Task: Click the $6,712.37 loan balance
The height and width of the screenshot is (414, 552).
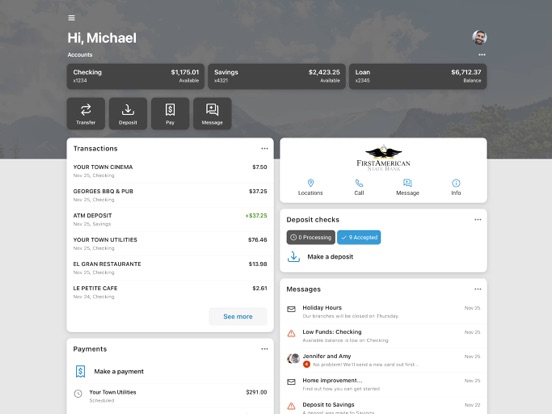Action: point(466,72)
